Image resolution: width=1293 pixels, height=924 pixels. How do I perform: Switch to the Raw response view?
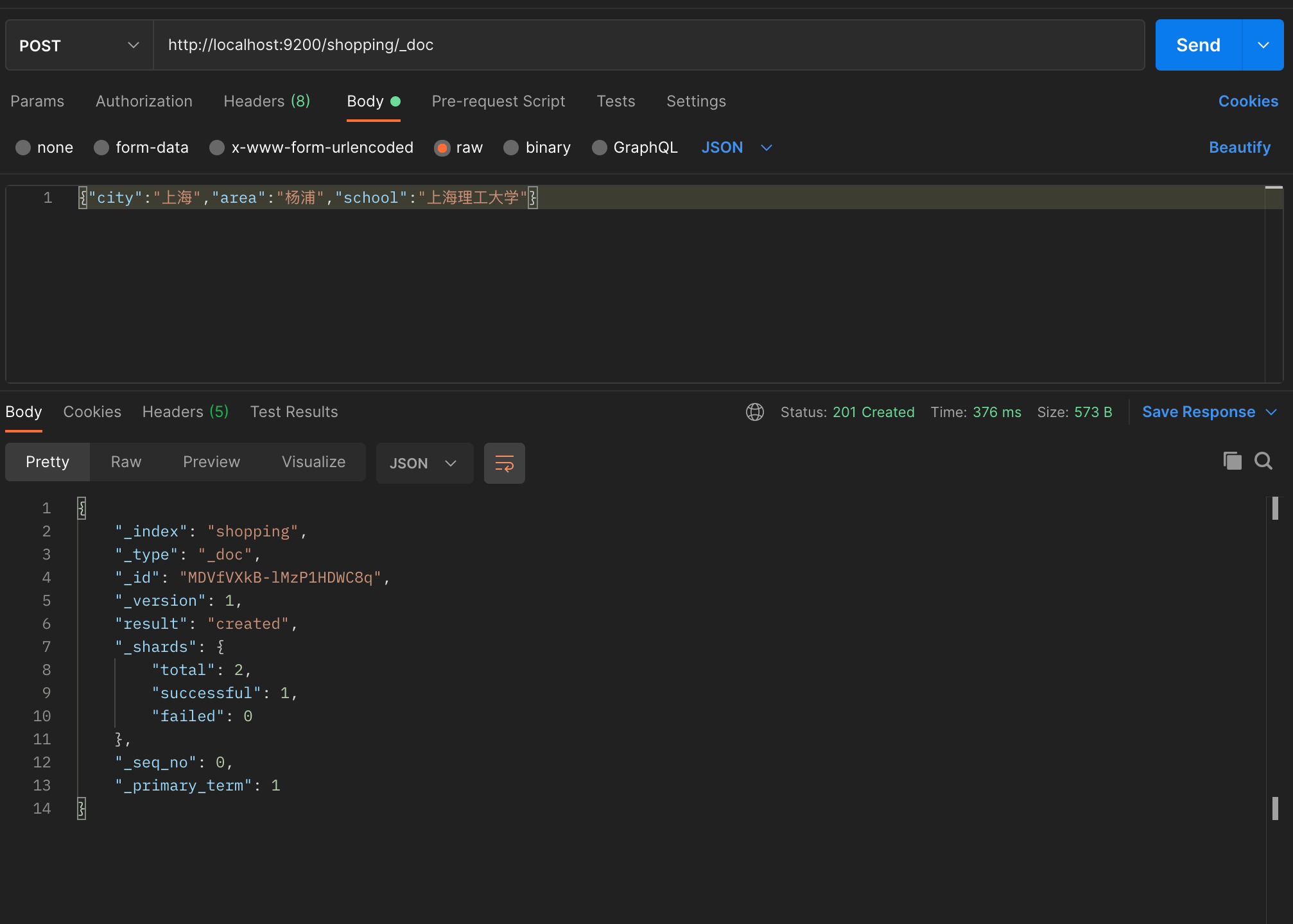pyautogui.click(x=126, y=462)
